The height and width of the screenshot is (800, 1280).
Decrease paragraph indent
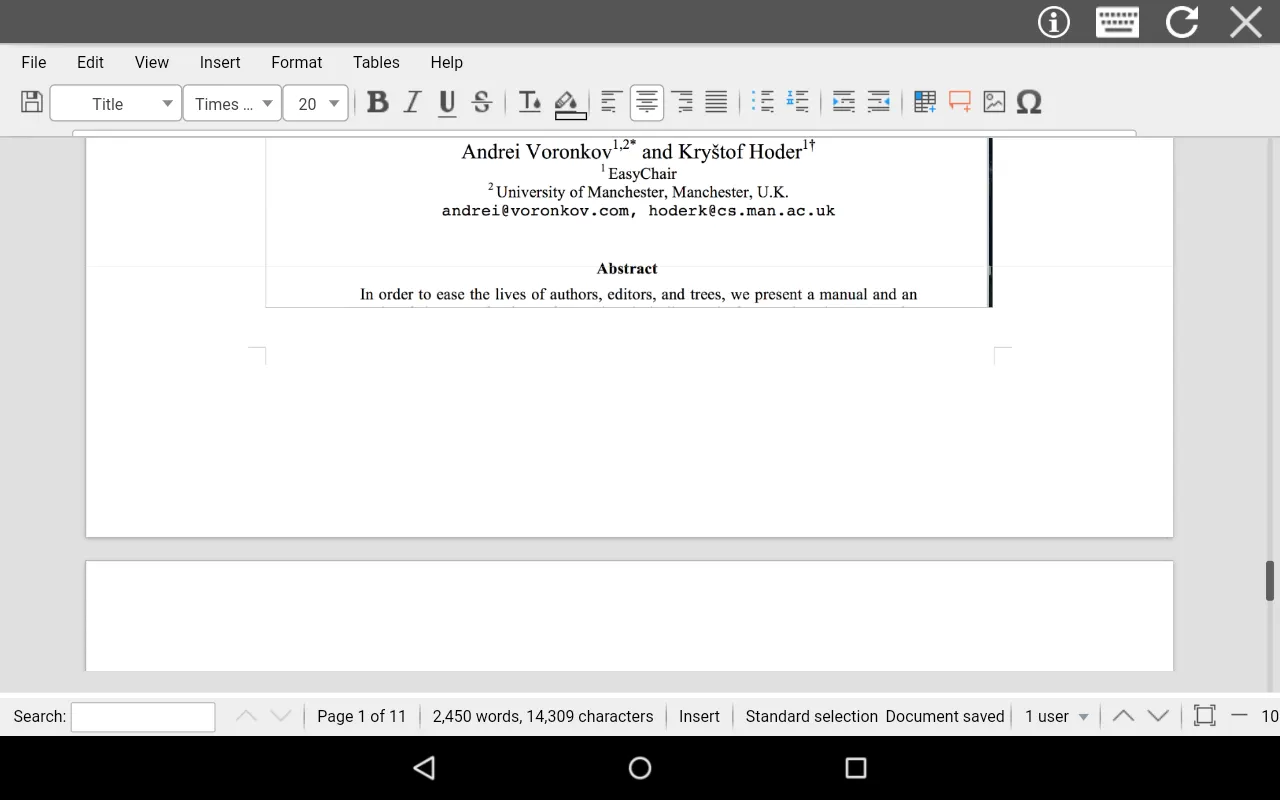pyautogui.click(x=878, y=102)
